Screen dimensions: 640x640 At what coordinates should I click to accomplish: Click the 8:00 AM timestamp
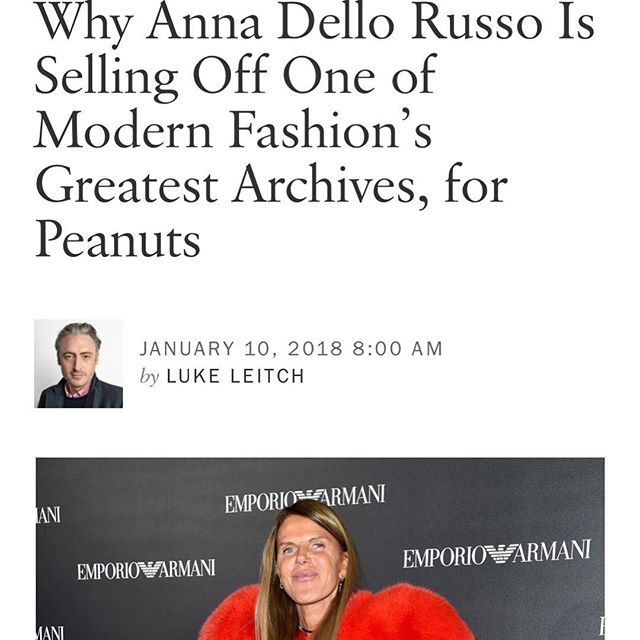[397, 349]
